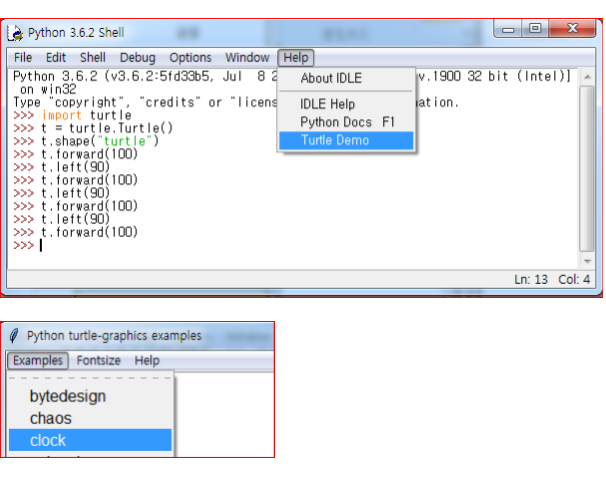
Task: Open Python Docs F1 entry
Action: [346, 122]
